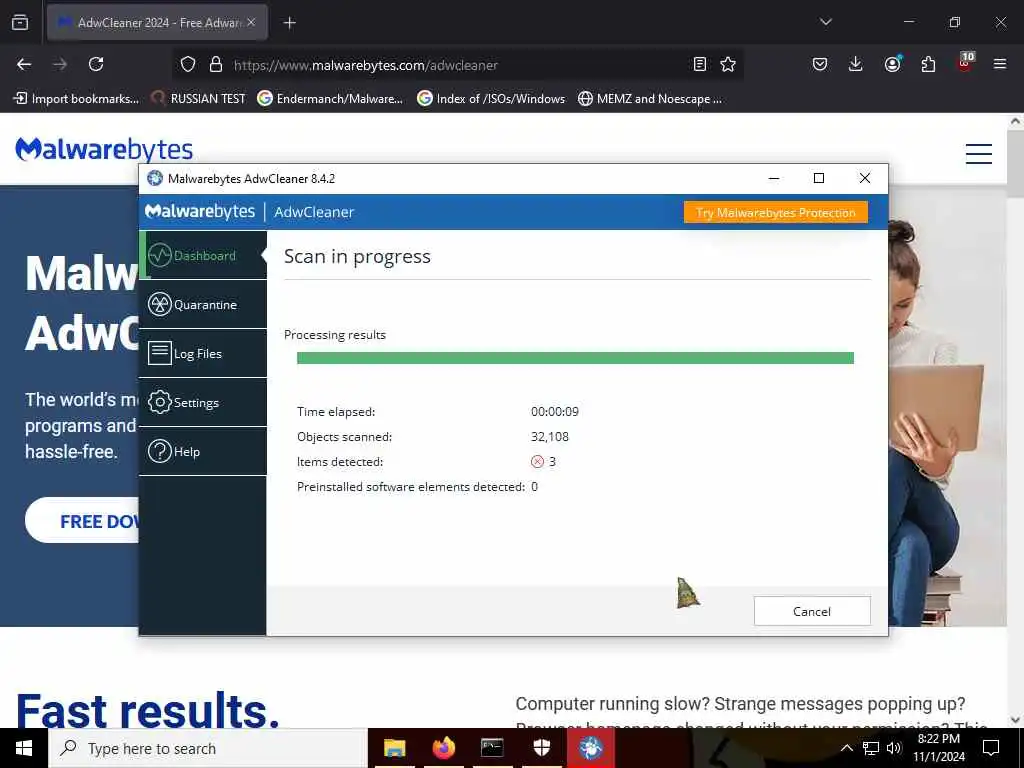The width and height of the screenshot is (1024, 768).
Task: Toggle reader view icon
Action: (699, 64)
